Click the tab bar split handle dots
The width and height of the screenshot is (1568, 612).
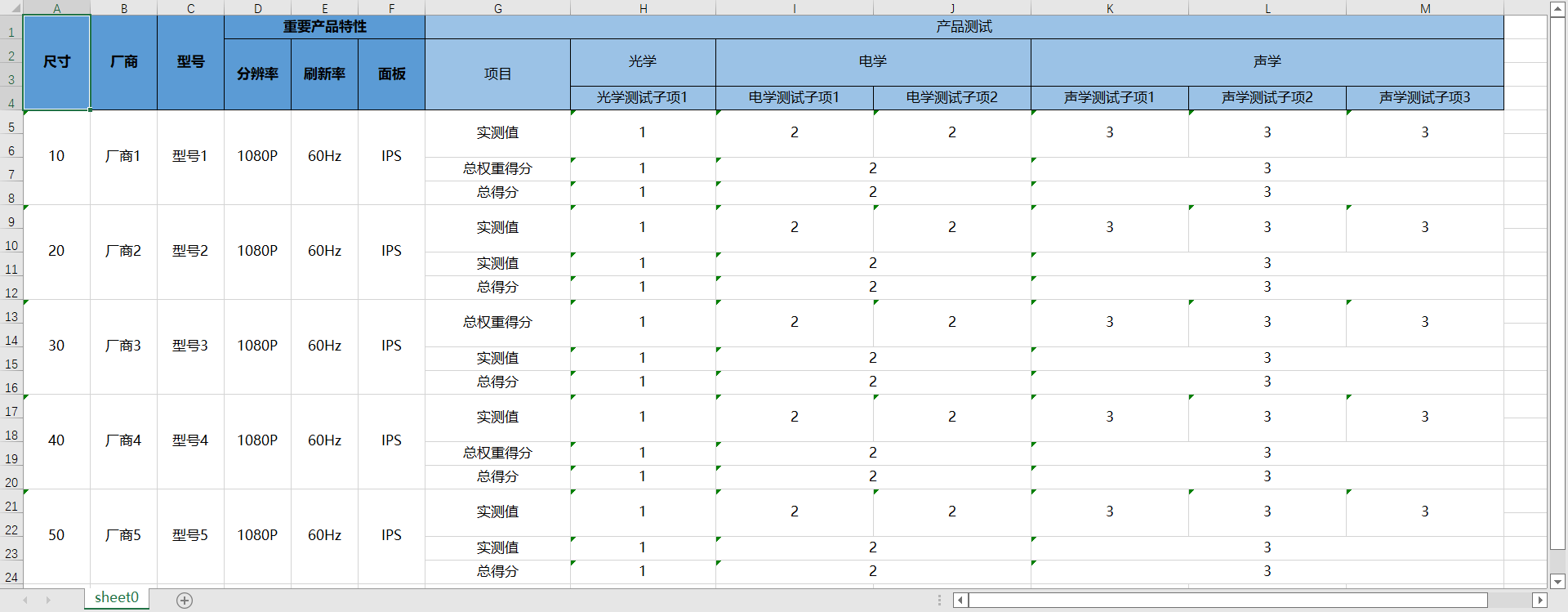[940, 600]
